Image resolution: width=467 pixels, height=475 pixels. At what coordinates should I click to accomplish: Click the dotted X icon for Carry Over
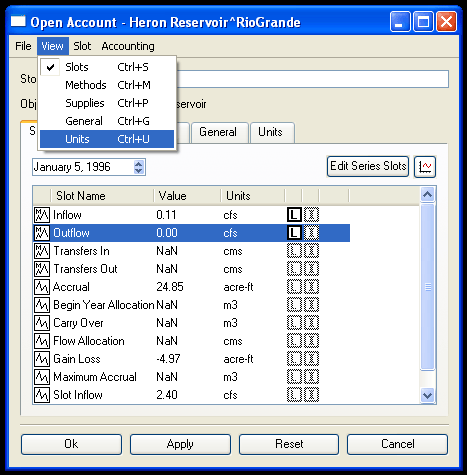pos(311,323)
